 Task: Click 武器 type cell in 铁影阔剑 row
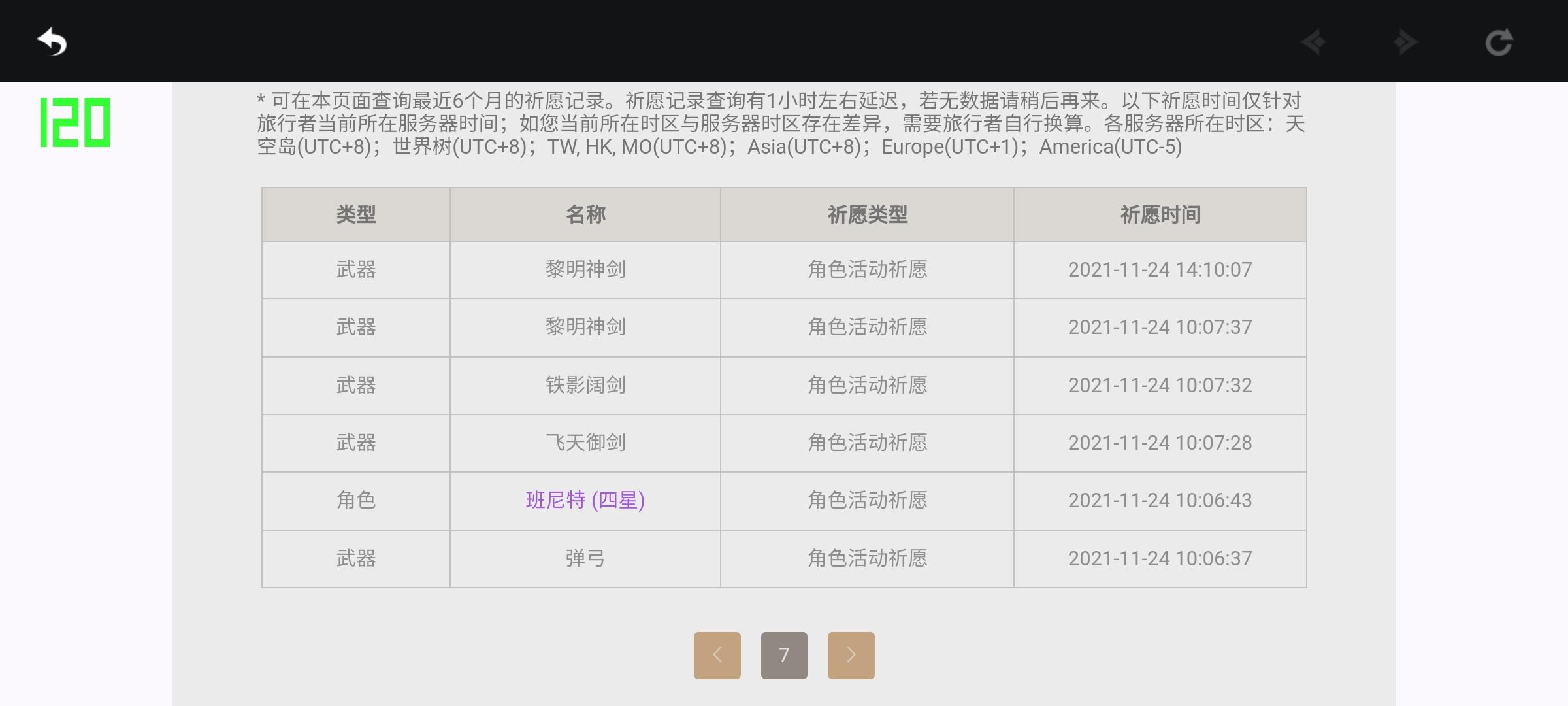pos(356,385)
